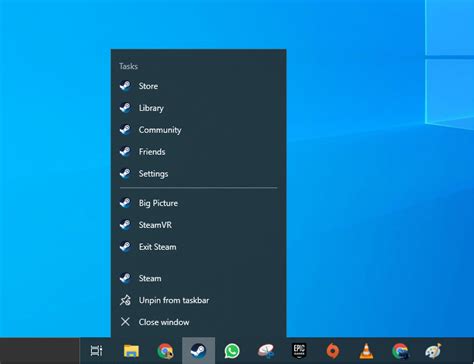474x364 pixels.
Task: Launch Big Picture mode entry
Action: (x=198, y=203)
